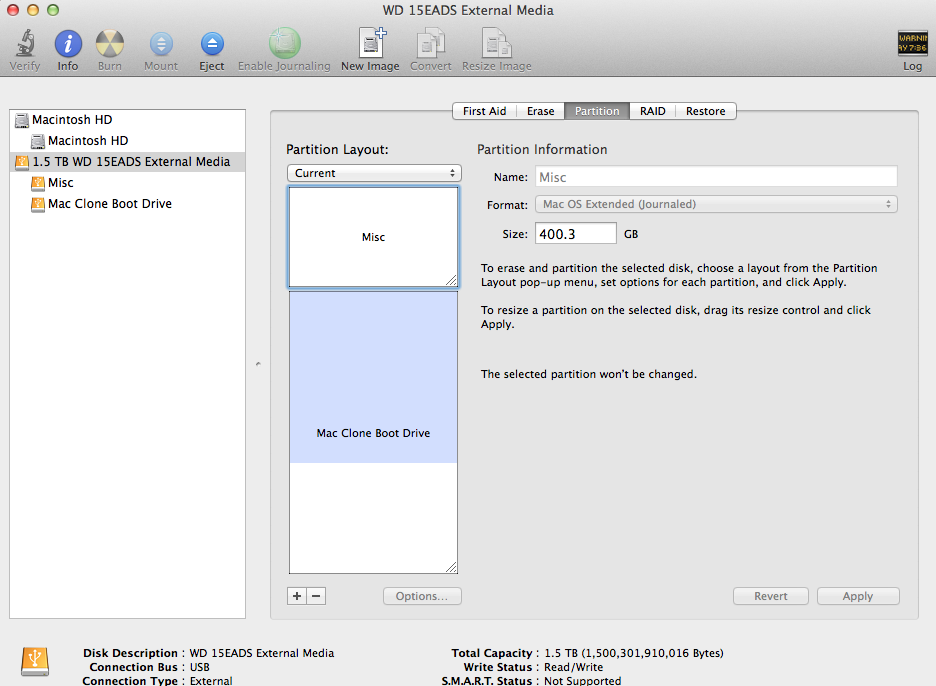This screenshot has height=686, width=936.
Task: Open the Log viewer icon
Action: tap(912, 44)
